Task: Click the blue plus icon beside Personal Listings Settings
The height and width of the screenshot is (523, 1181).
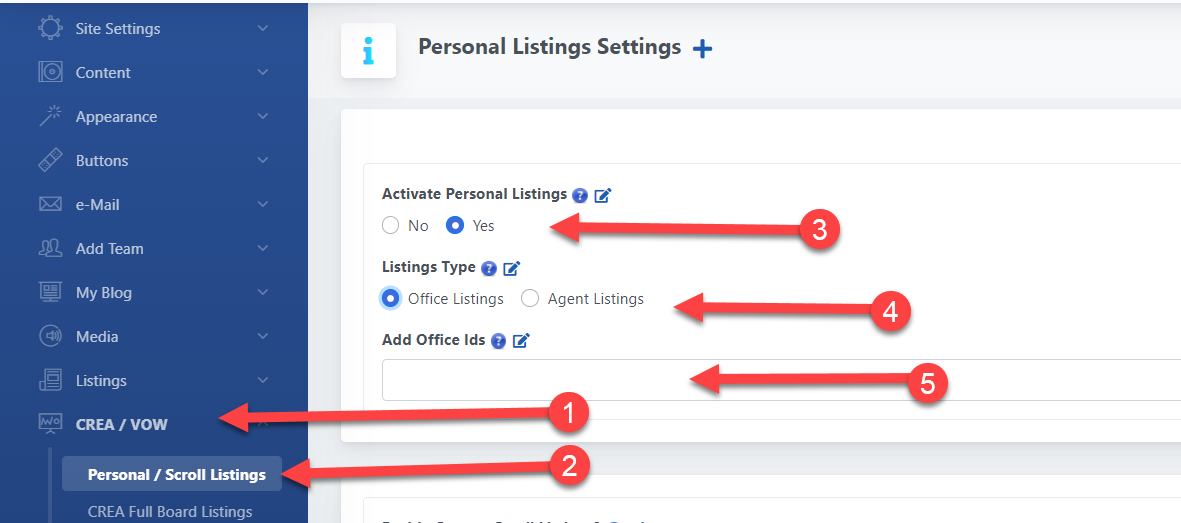Action: 703,48
